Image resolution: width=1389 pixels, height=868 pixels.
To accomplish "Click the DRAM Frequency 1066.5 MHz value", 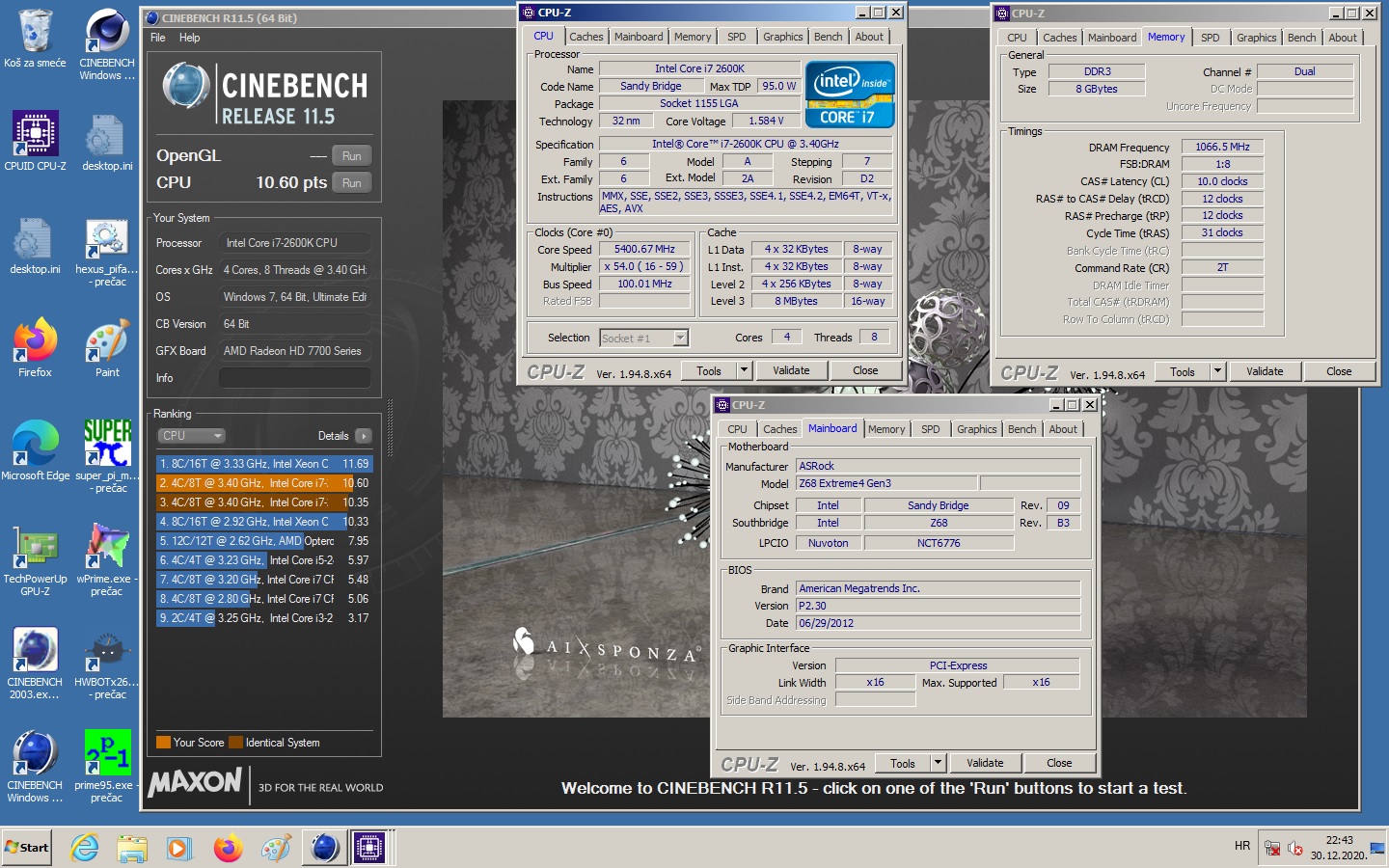I will point(1222,147).
